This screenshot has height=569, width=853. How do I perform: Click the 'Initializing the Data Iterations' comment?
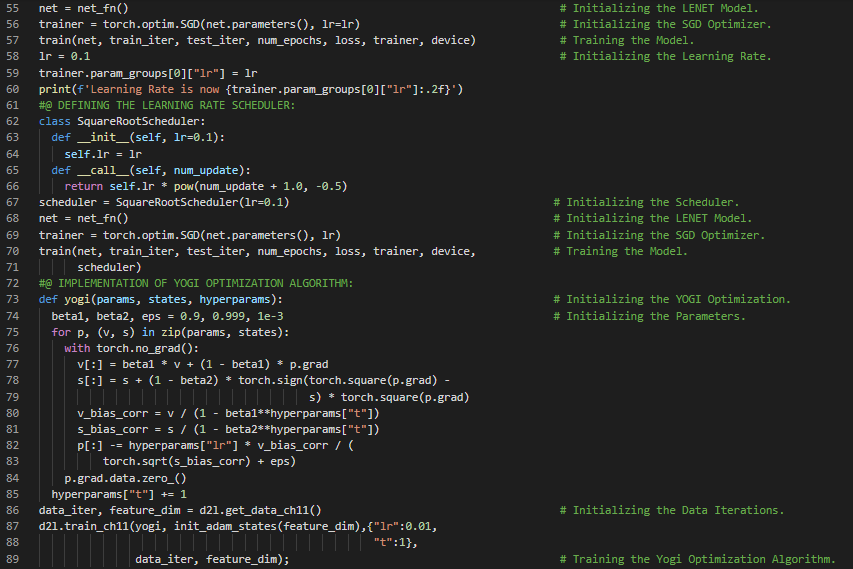(x=670, y=511)
